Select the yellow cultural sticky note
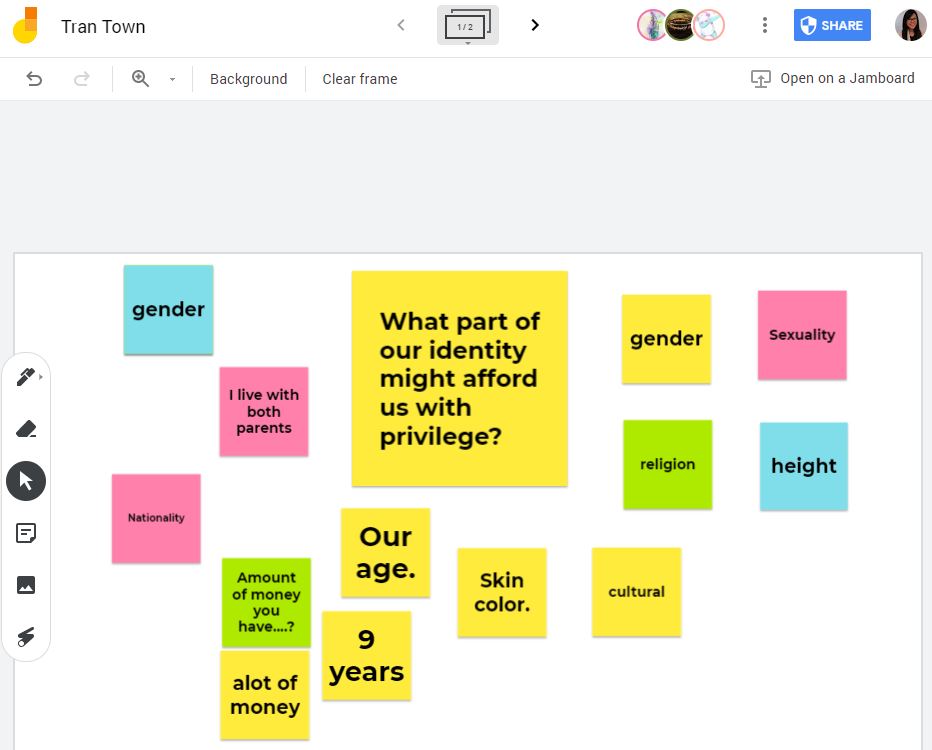This screenshot has height=750, width=932. coord(637,592)
